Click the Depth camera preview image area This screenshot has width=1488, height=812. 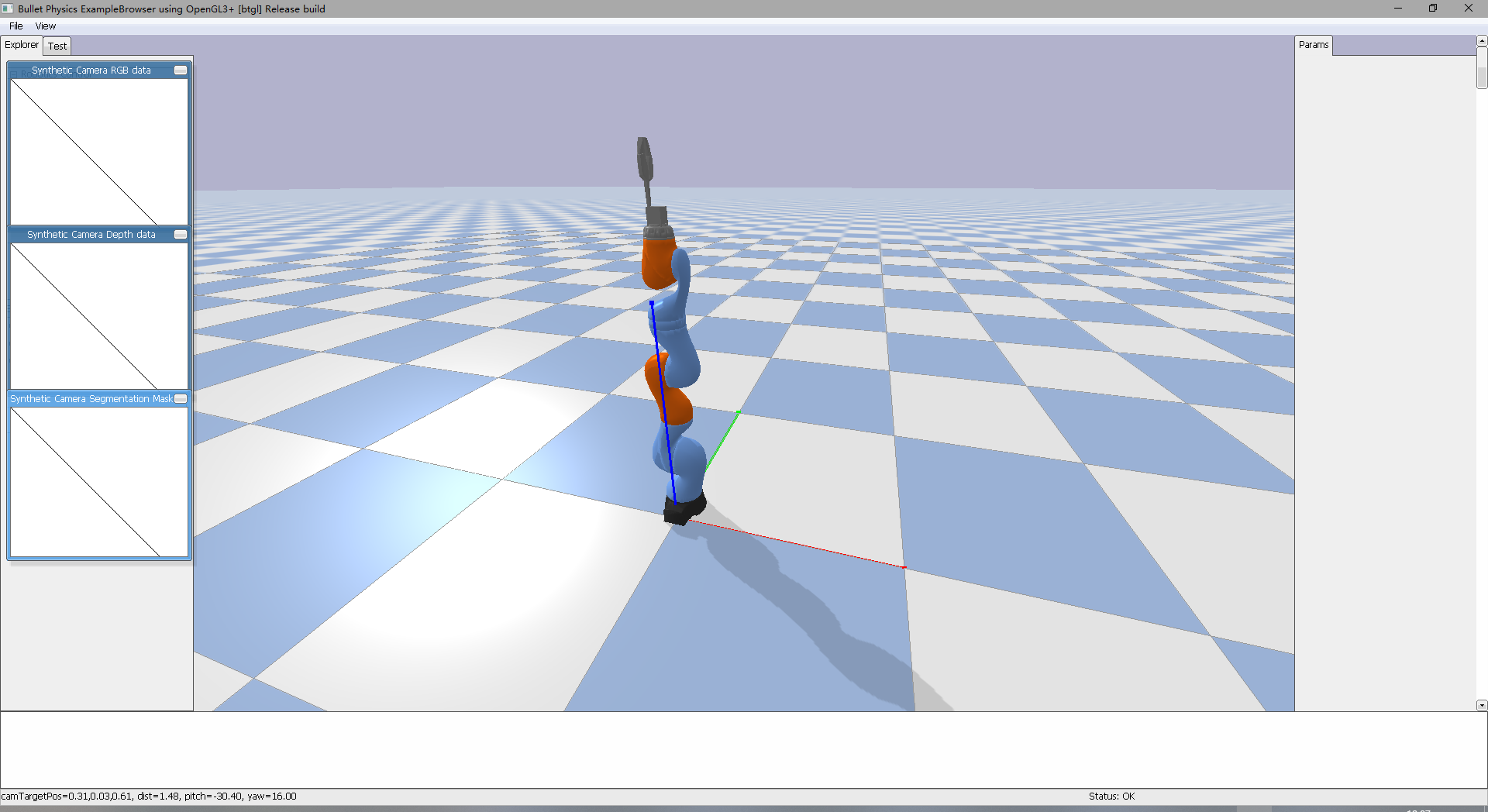(98, 315)
